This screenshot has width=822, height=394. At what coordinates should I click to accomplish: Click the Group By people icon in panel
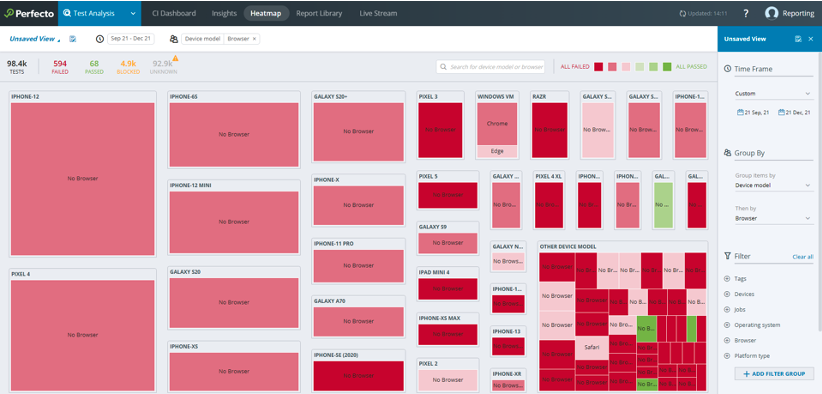point(727,153)
